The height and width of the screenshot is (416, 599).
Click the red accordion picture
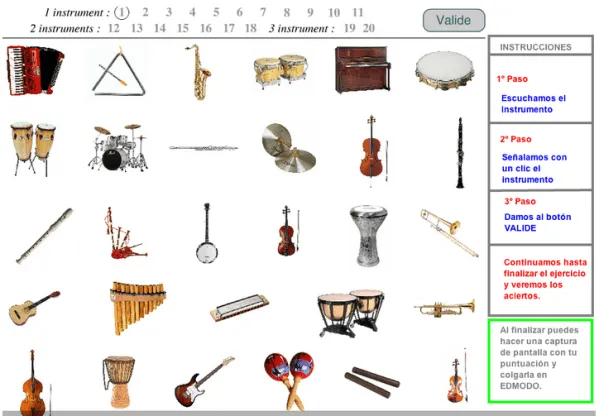[x=35, y=70]
